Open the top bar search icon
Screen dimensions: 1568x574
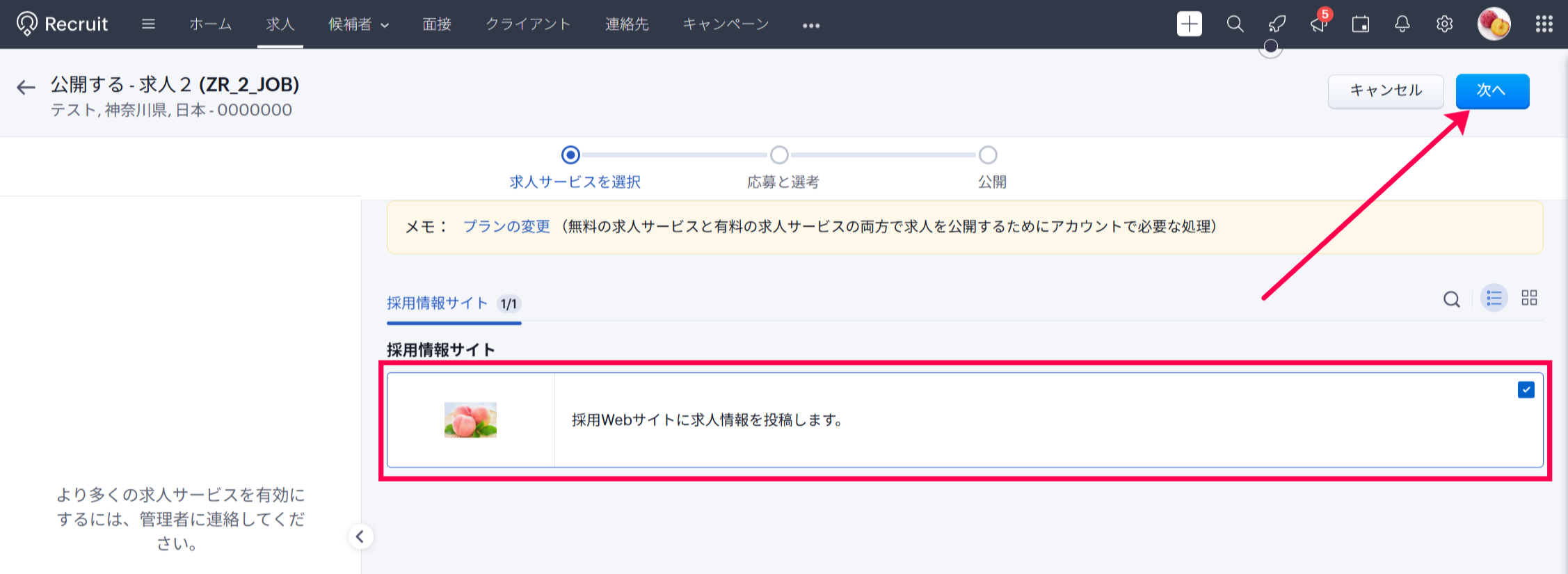pyautogui.click(x=1235, y=24)
